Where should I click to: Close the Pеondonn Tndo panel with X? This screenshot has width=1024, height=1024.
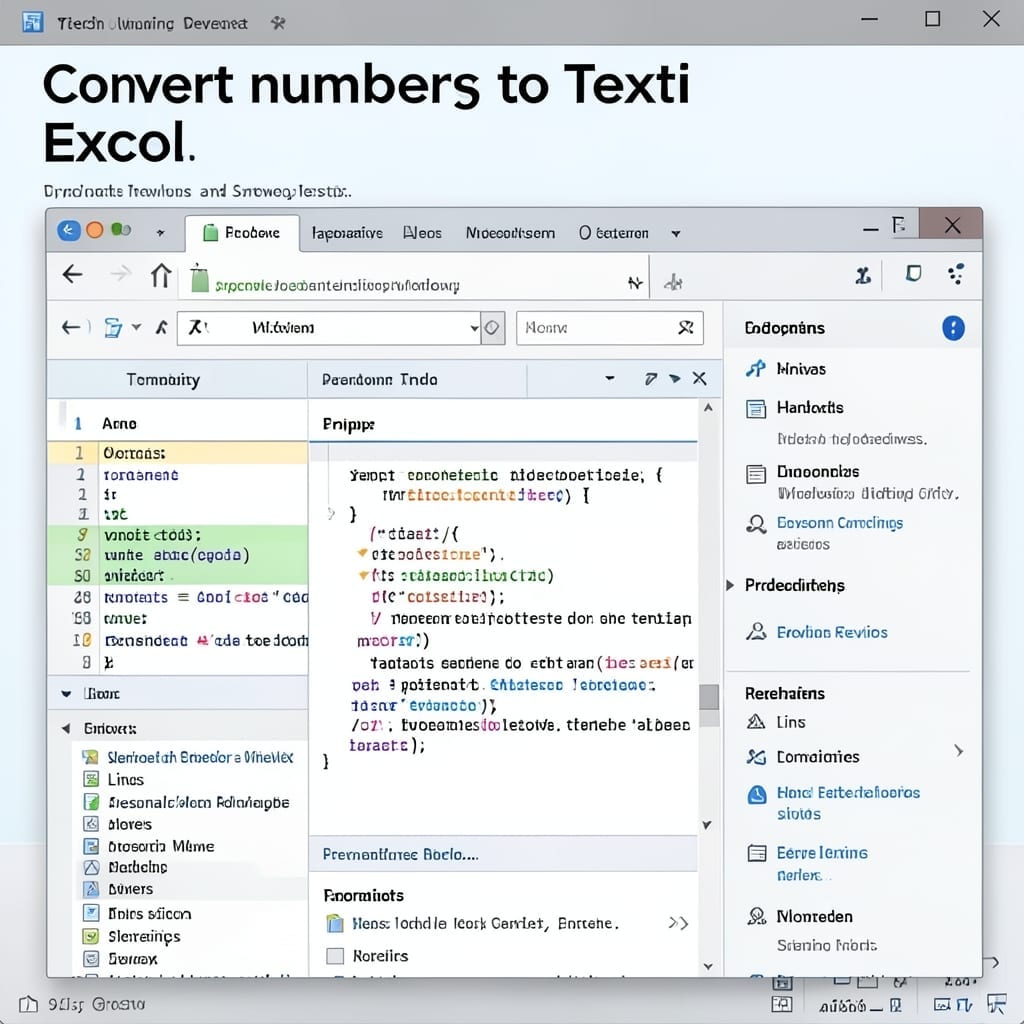699,378
